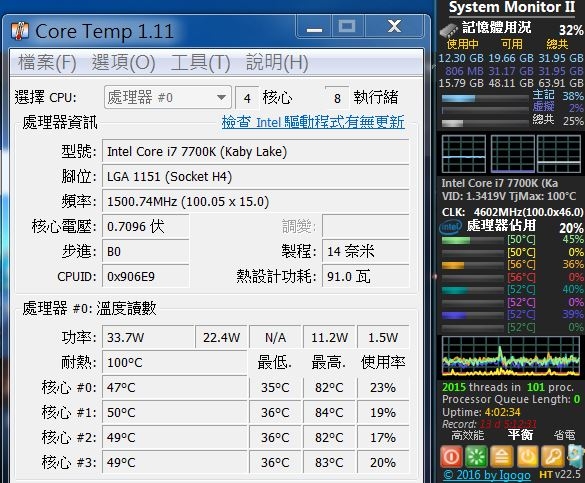Click the red shutdown icon
The width and height of the screenshot is (585, 483).
pyautogui.click(x=451, y=456)
